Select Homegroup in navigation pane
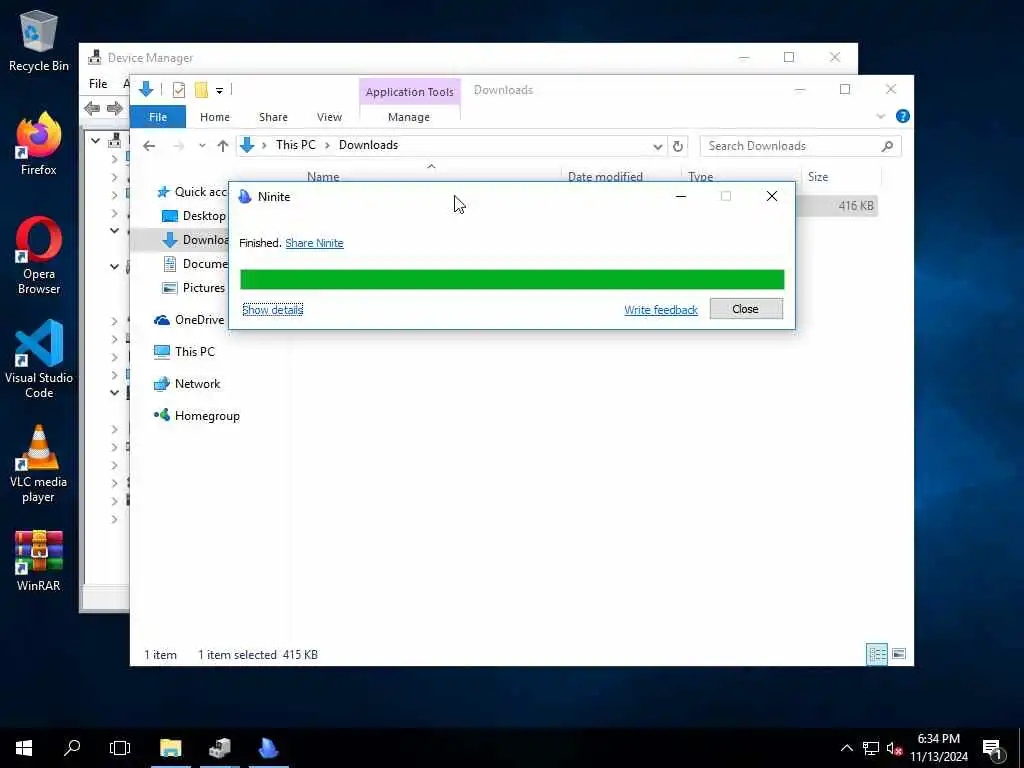The width and height of the screenshot is (1024, 768). point(197,415)
